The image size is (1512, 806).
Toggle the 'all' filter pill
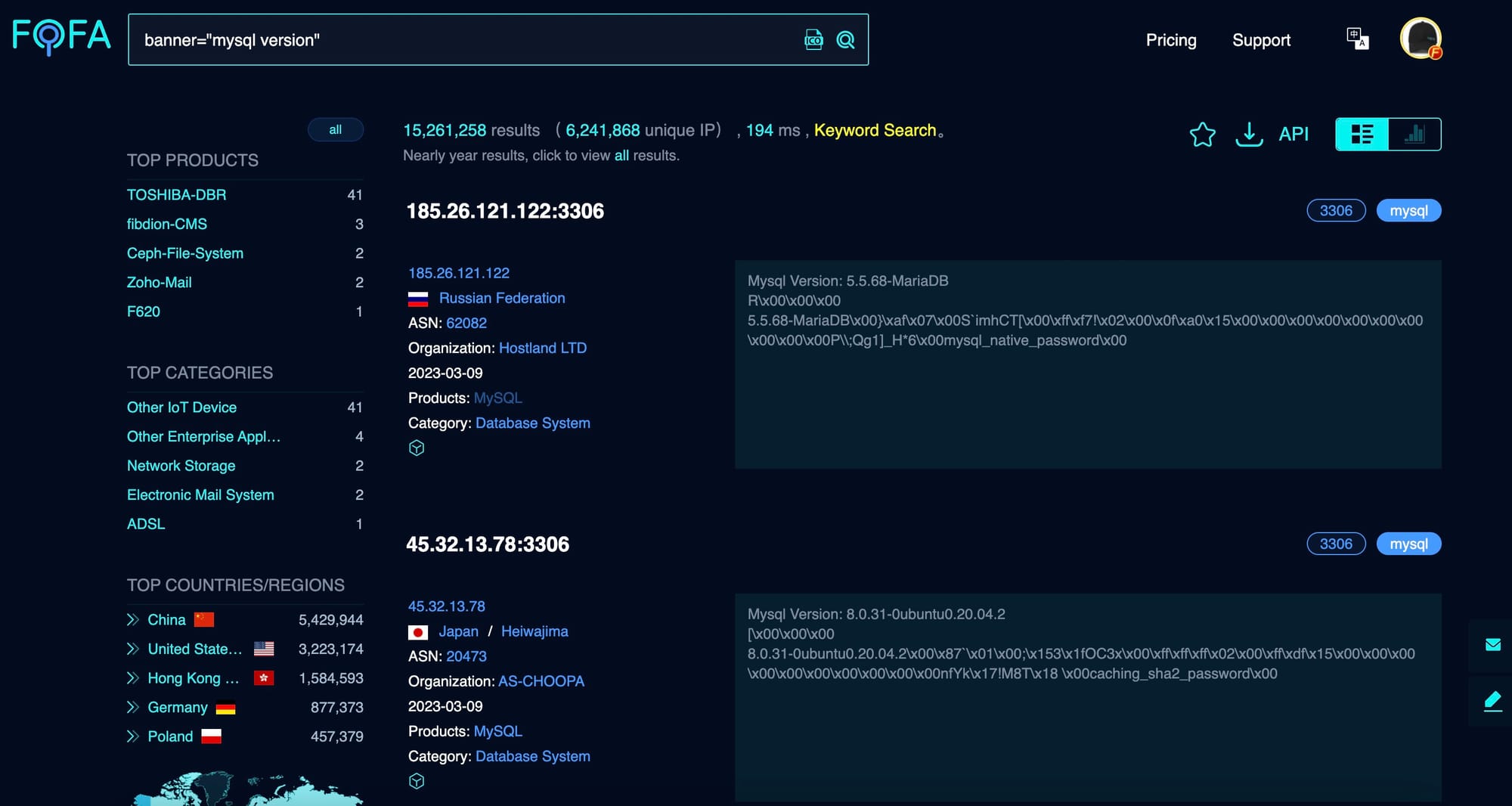click(x=335, y=130)
